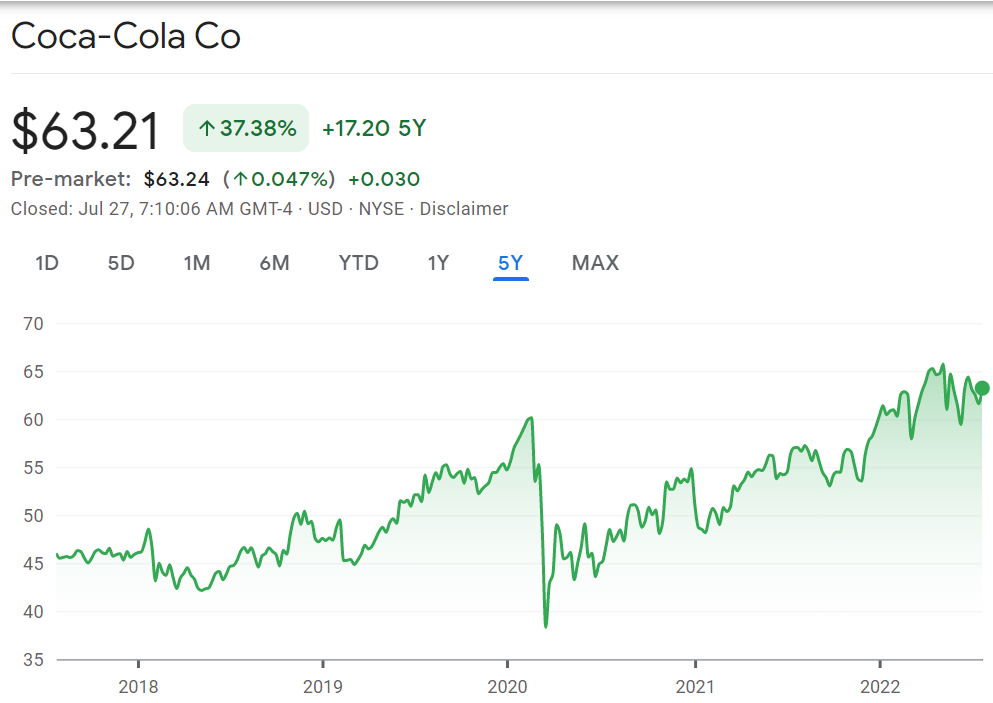The image size is (993, 703).
Task: Click the 2018 x-axis label
Action: pyautogui.click(x=138, y=687)
